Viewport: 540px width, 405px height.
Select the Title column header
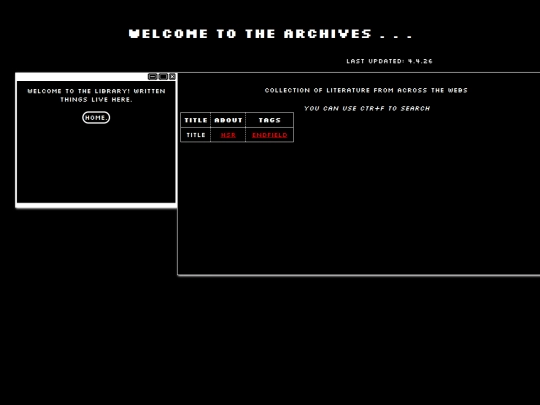click(x=196, y=120)
